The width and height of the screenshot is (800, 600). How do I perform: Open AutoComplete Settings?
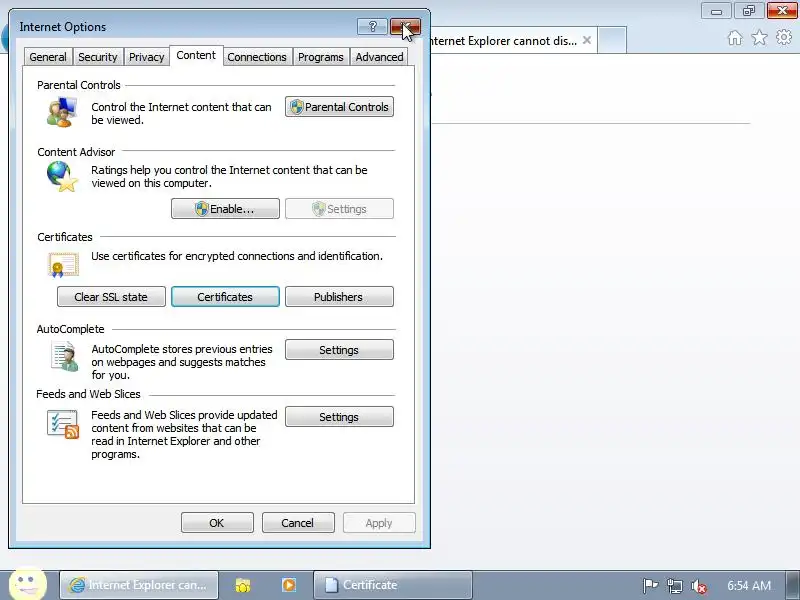tap(339, 349)
